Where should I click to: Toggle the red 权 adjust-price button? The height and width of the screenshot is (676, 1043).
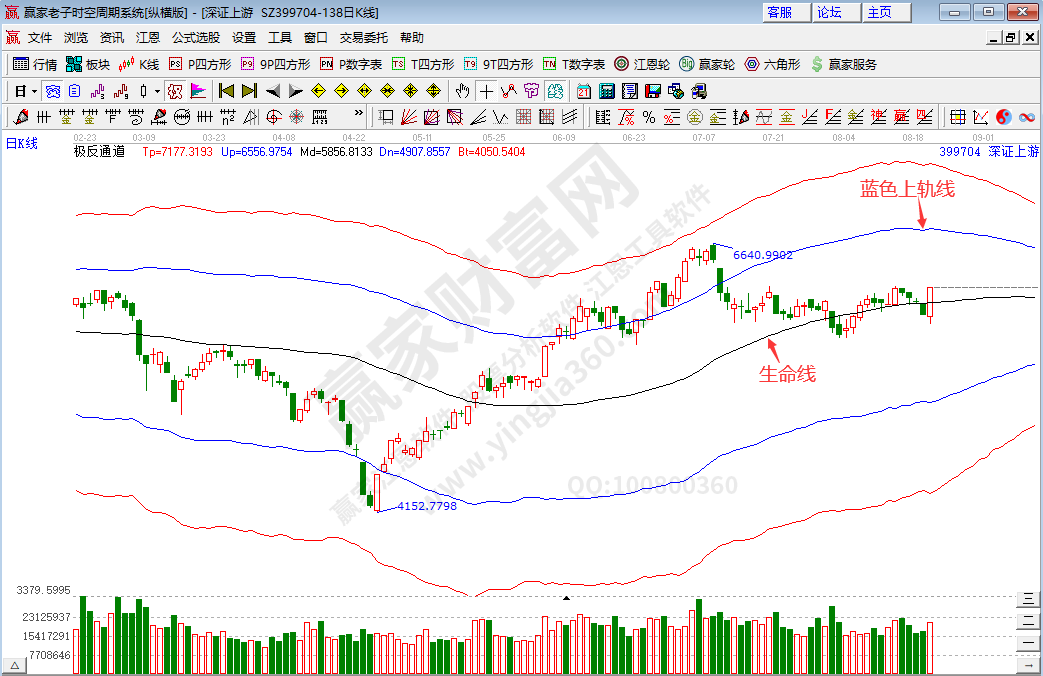pos(175,91)
